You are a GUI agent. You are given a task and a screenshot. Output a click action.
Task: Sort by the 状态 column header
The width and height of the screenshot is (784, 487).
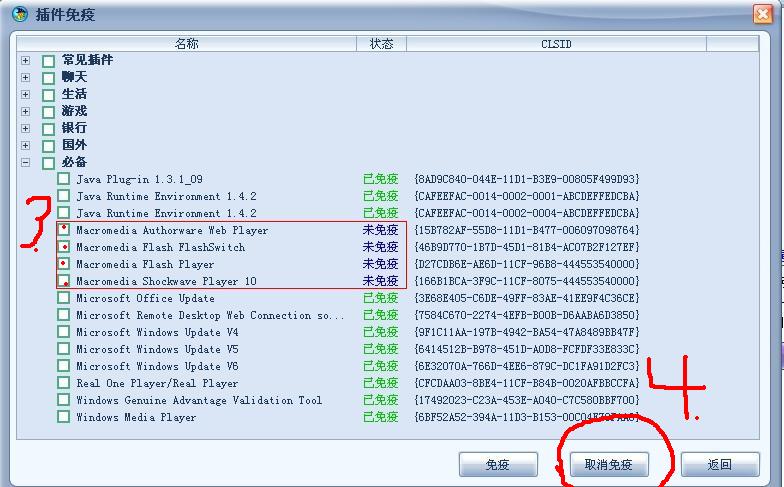[x=382, y=44]
